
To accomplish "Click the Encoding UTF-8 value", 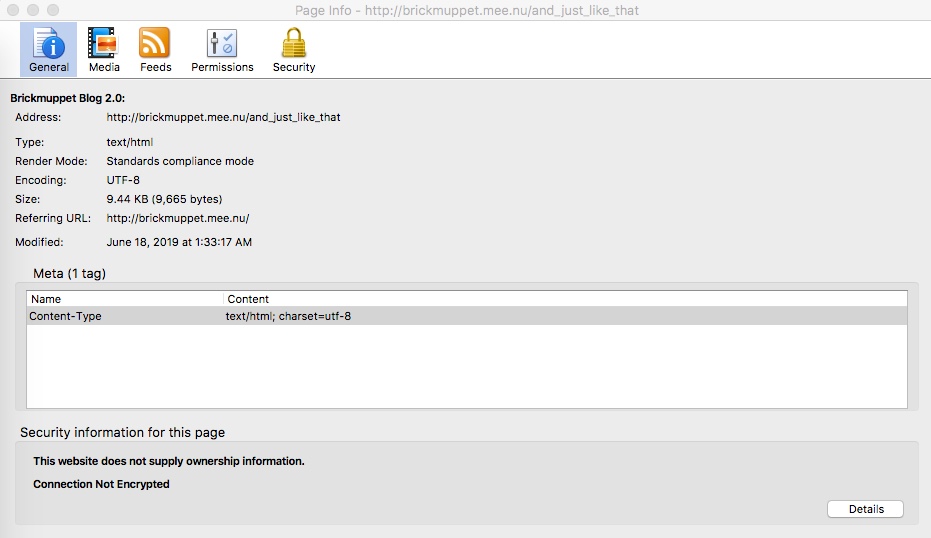I will point(122,180).
